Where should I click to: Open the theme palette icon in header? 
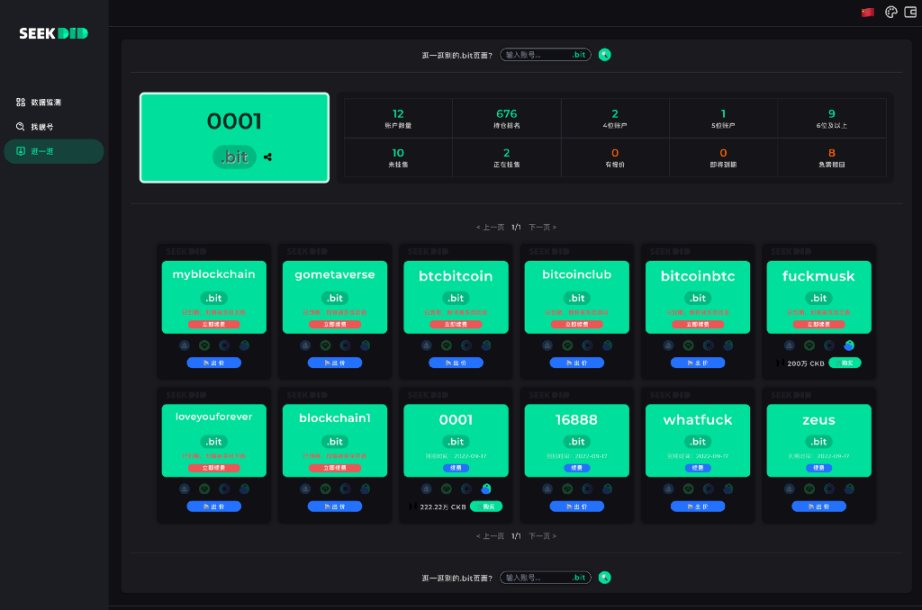point(891,12)
